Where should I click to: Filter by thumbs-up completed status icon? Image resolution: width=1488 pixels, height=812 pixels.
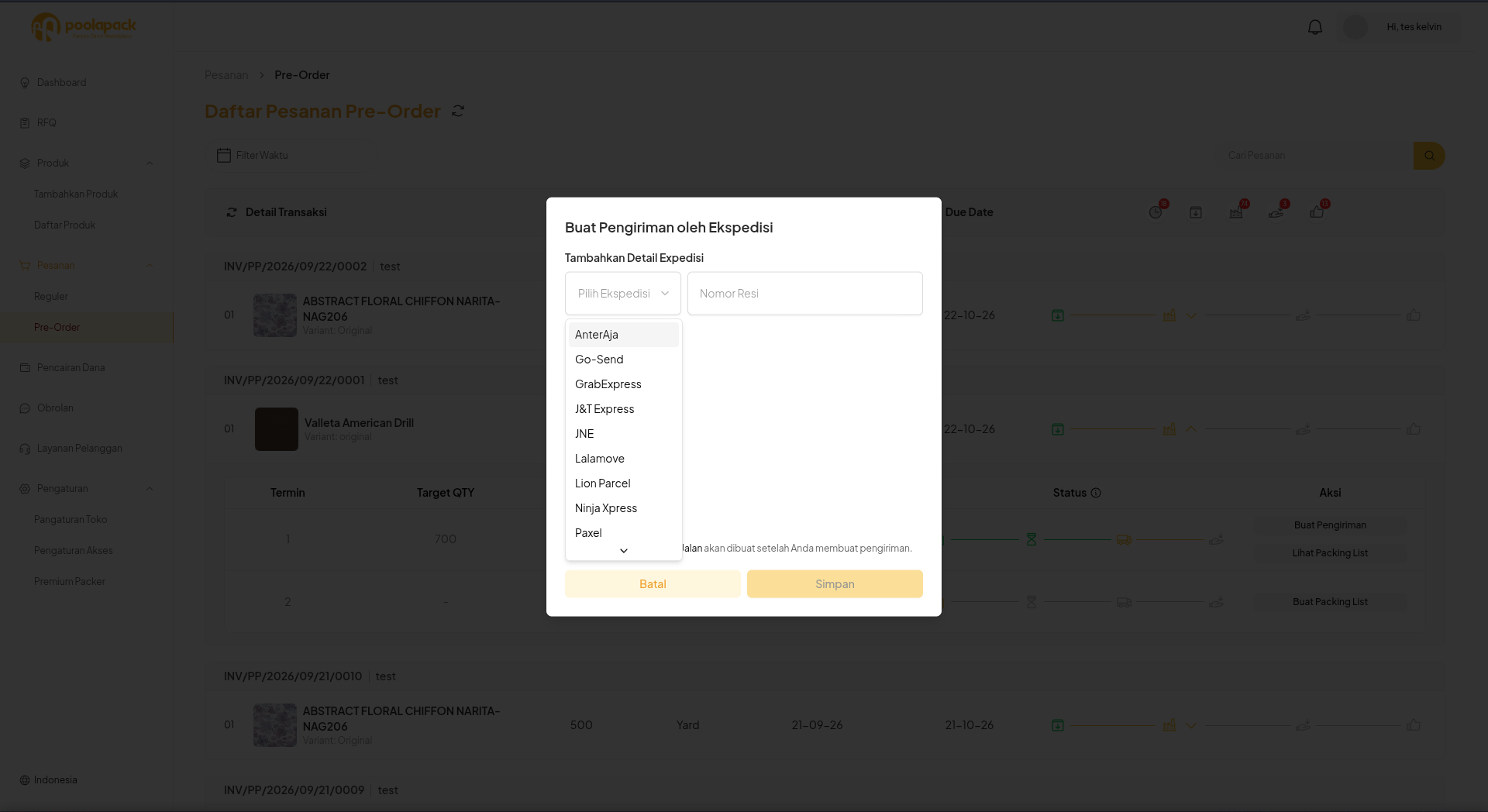pyautogui.click(x=1317, y=212)
